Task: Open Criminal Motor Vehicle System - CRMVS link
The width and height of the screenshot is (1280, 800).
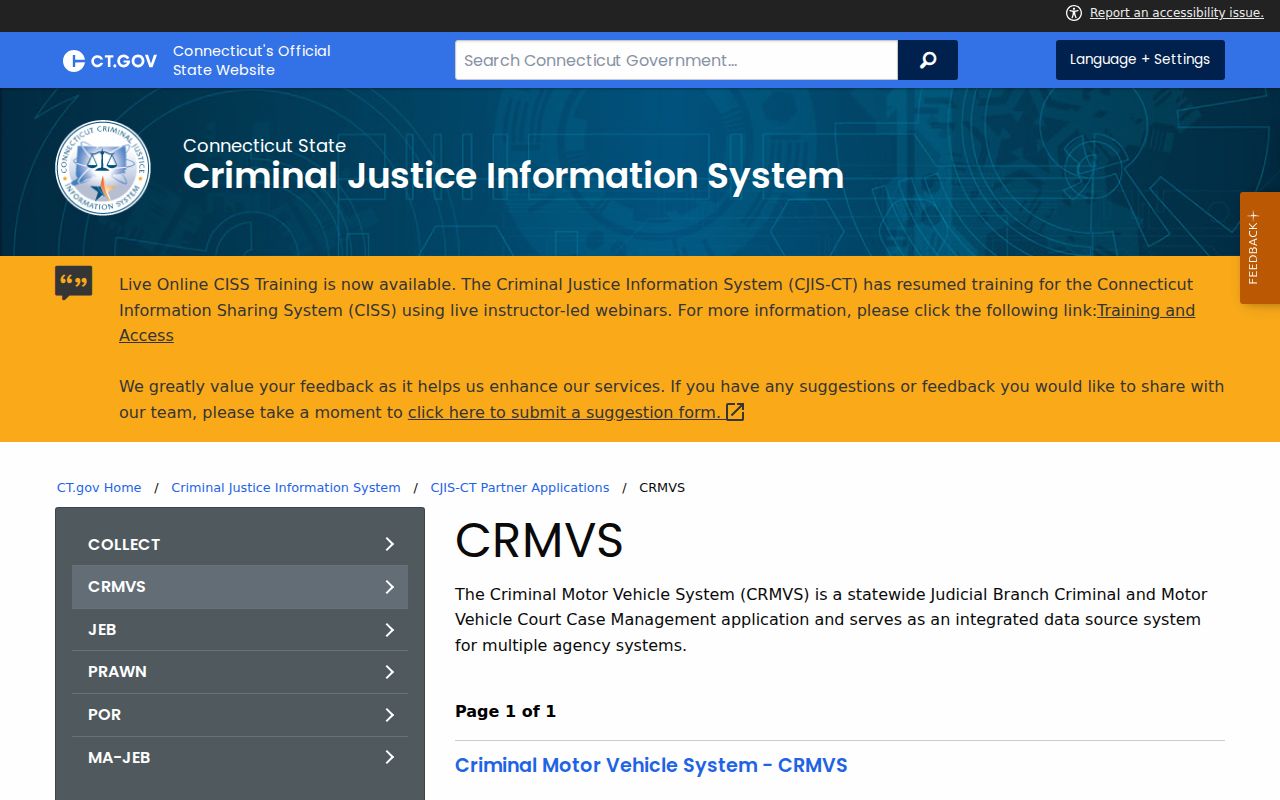Action: click(651, 765)
